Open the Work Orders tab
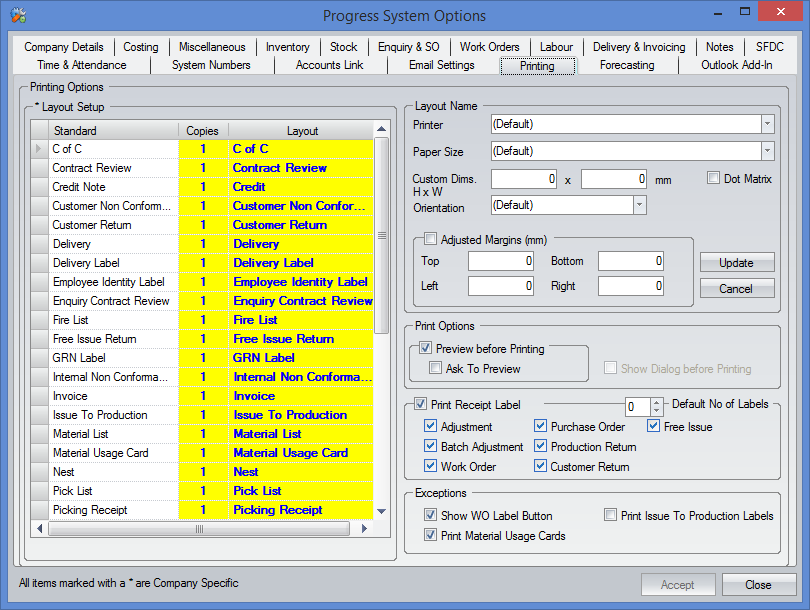Viewport: 810px width, 610px height. 489,47
